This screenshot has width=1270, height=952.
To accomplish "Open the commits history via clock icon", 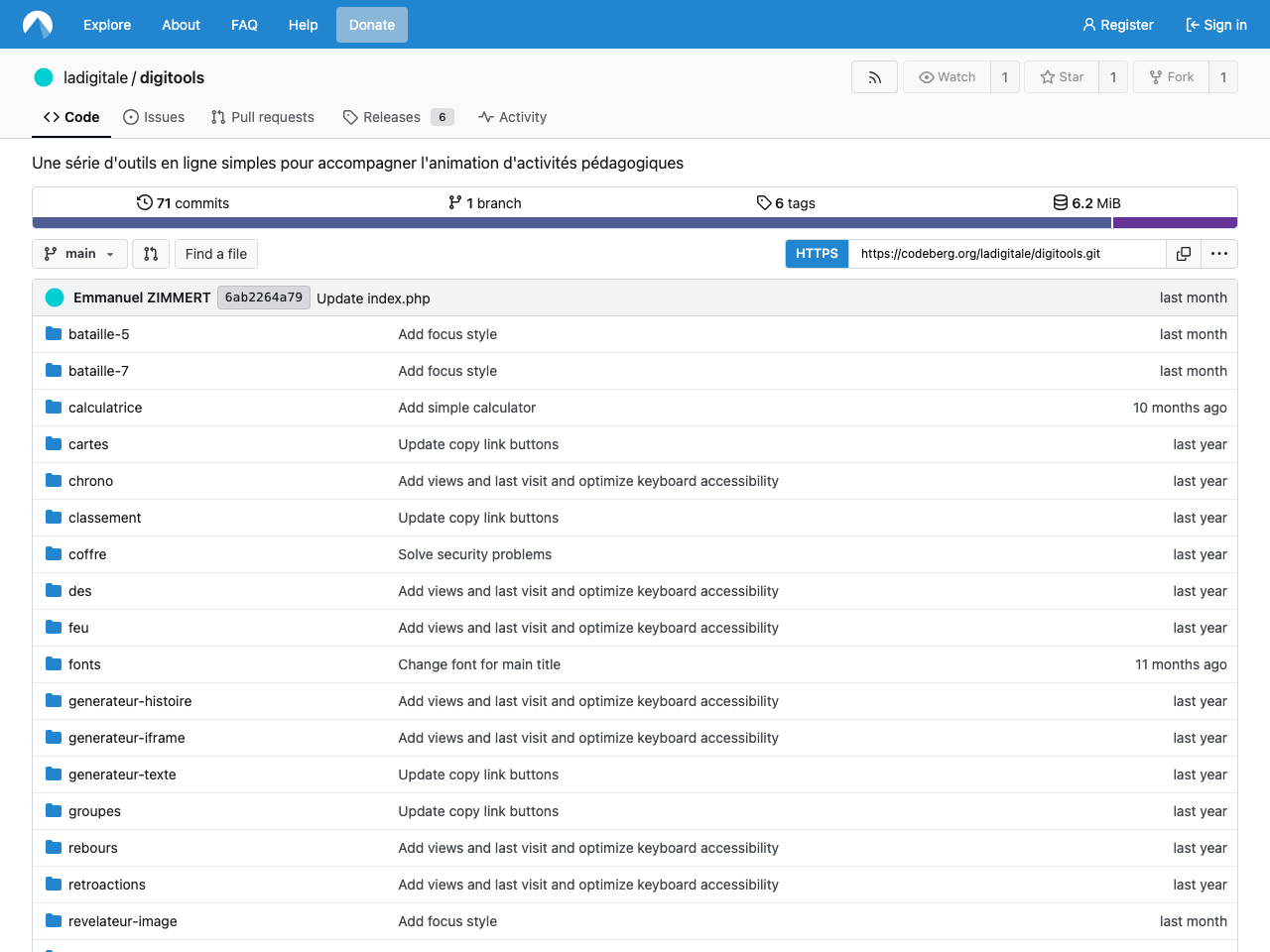I will point(142,202).
